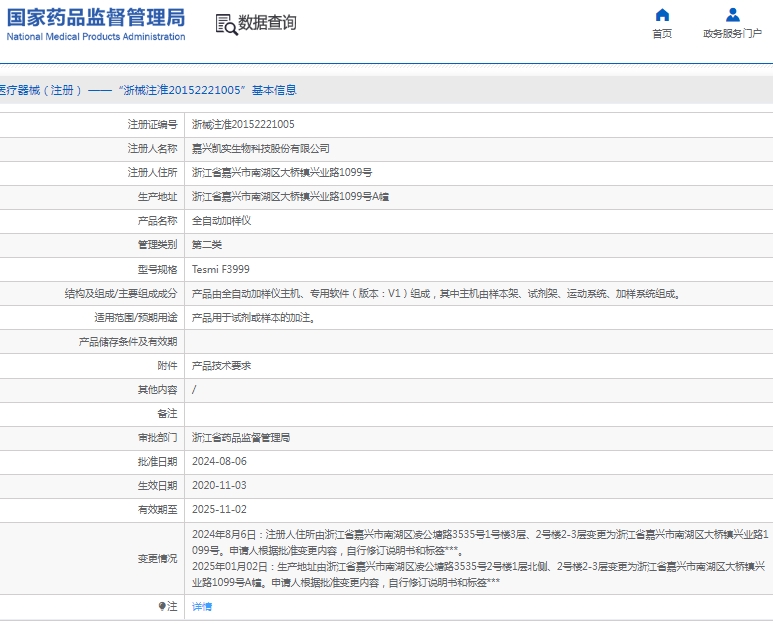
Task: Click the 批准日期 row label
Action: click(157, 462)
